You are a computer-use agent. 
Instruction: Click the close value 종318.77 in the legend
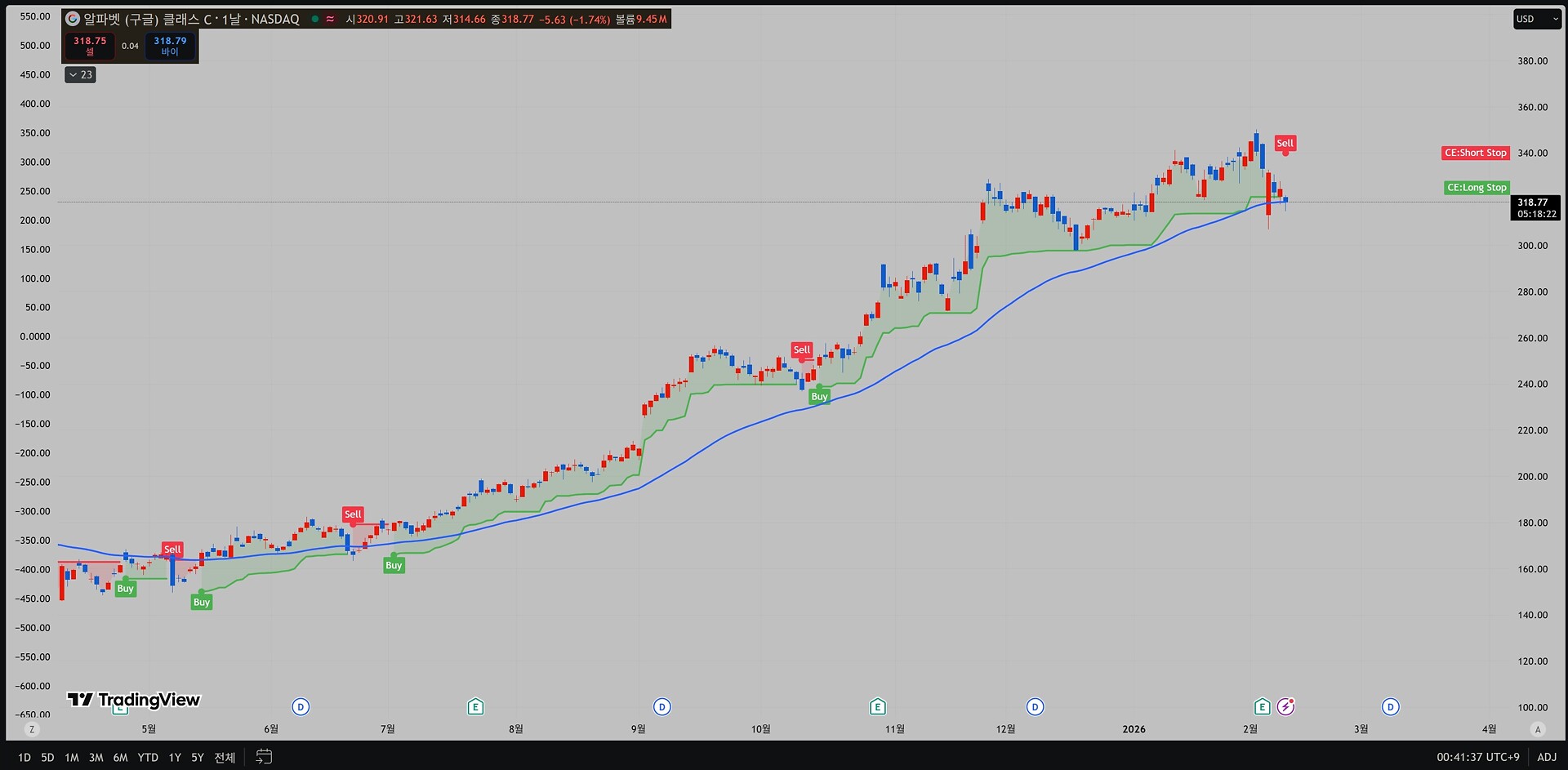[512, 19]
